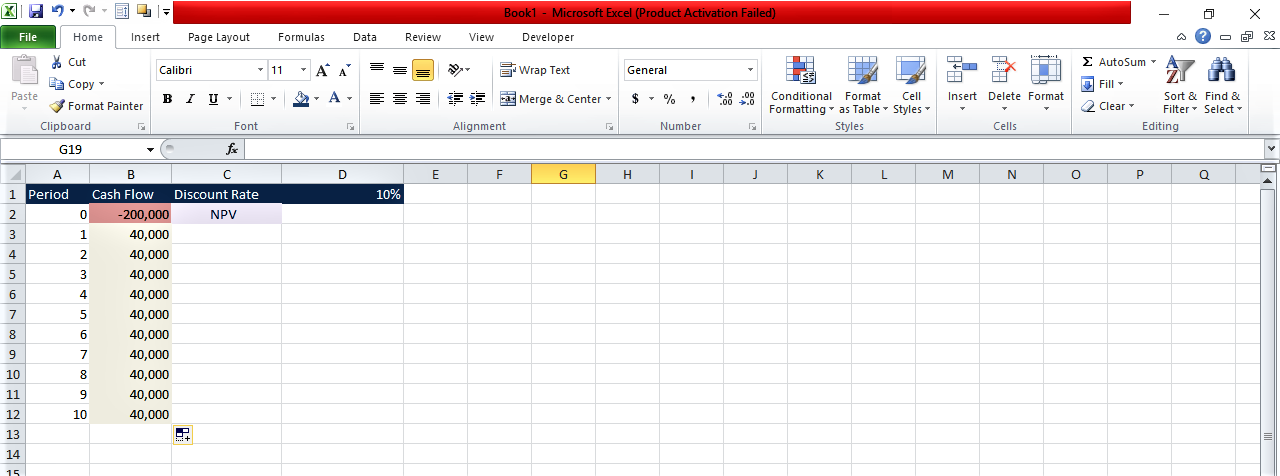Select the -200,000 cash flow cell
Screen dimensions: 1280x476
(x=130, y=214)
